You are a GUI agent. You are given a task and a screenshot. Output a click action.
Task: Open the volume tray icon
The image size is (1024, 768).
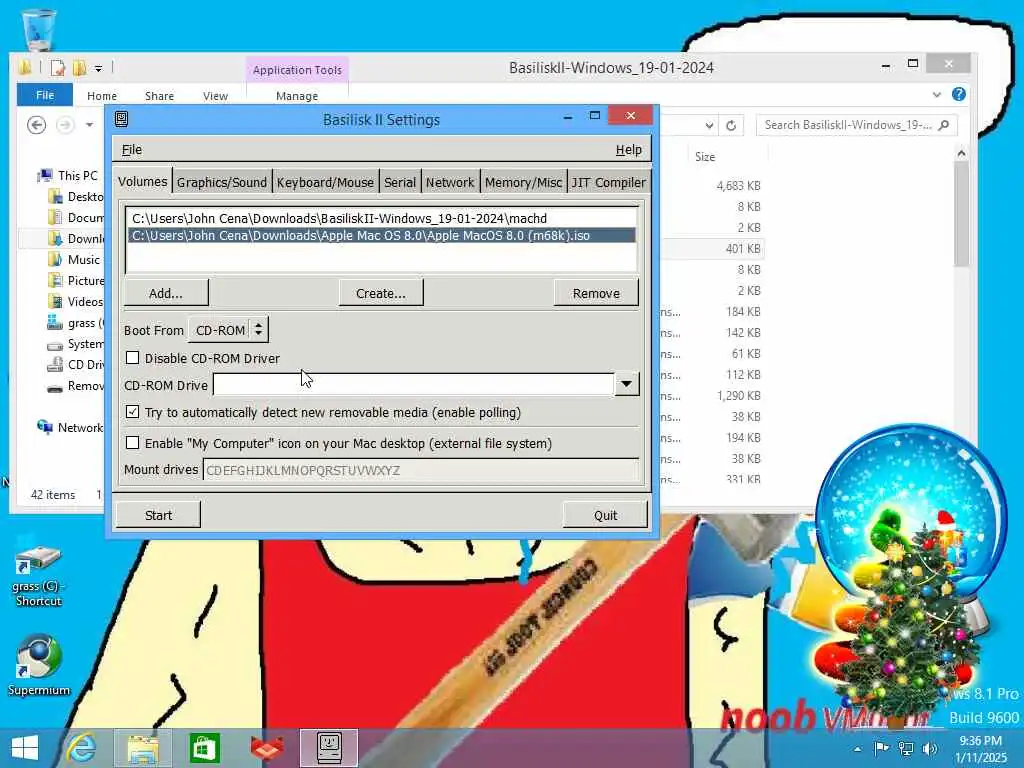(x=930, y=748)
